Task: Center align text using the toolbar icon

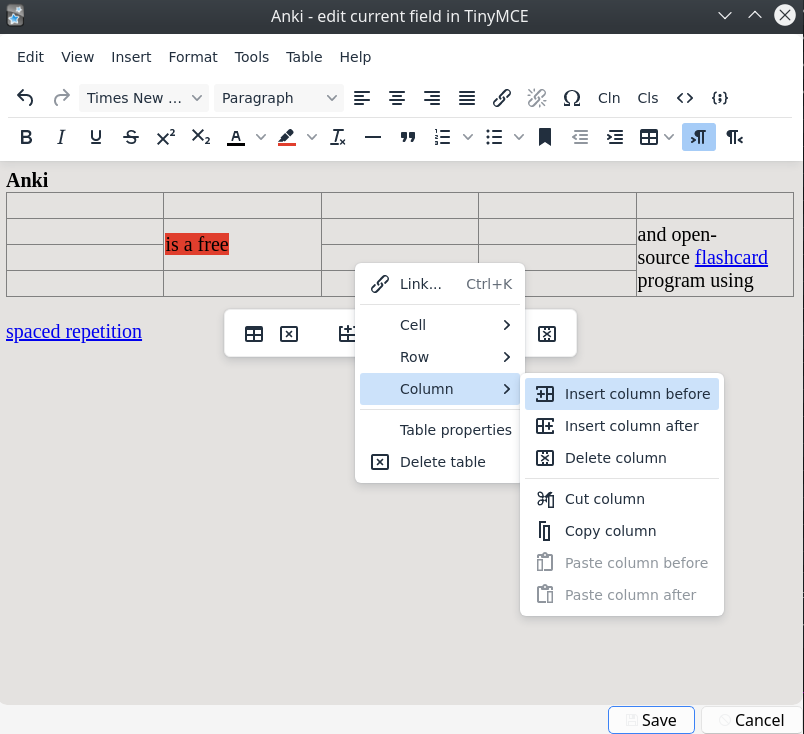Action: 397,97
